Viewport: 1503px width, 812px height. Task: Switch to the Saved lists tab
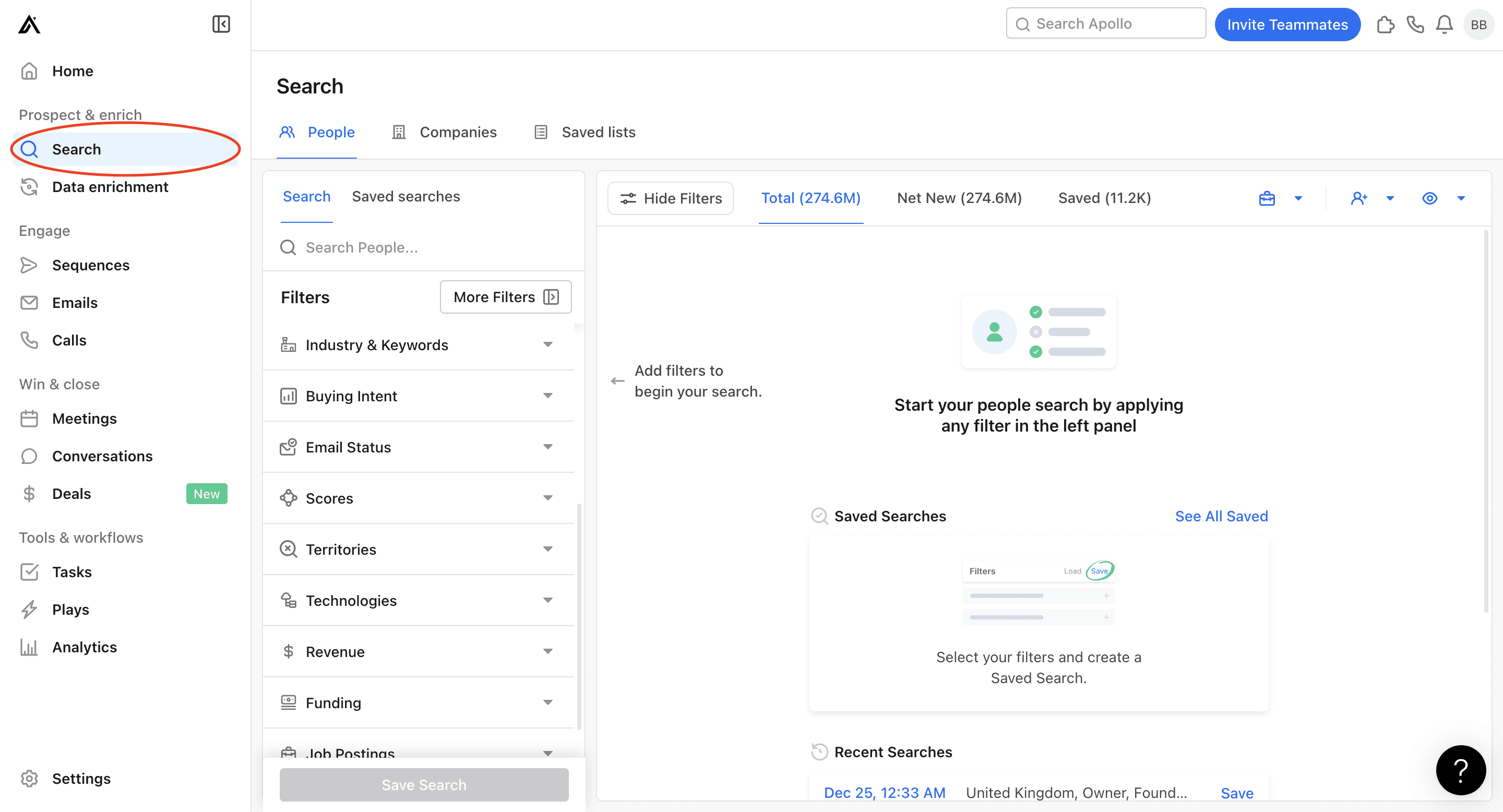click(584, 133)
